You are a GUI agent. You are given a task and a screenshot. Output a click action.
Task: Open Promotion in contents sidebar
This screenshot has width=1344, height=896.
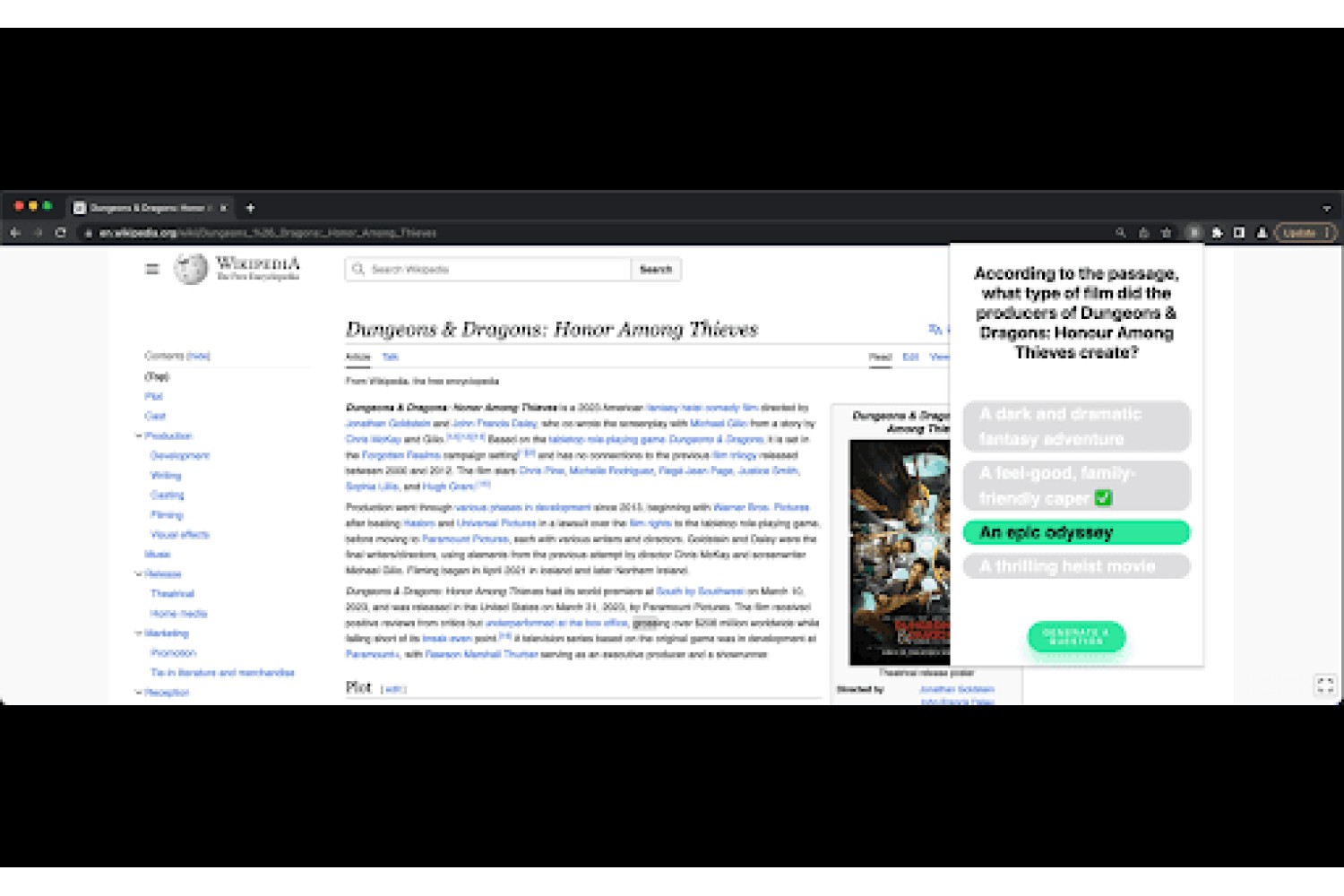pos(174,652)
